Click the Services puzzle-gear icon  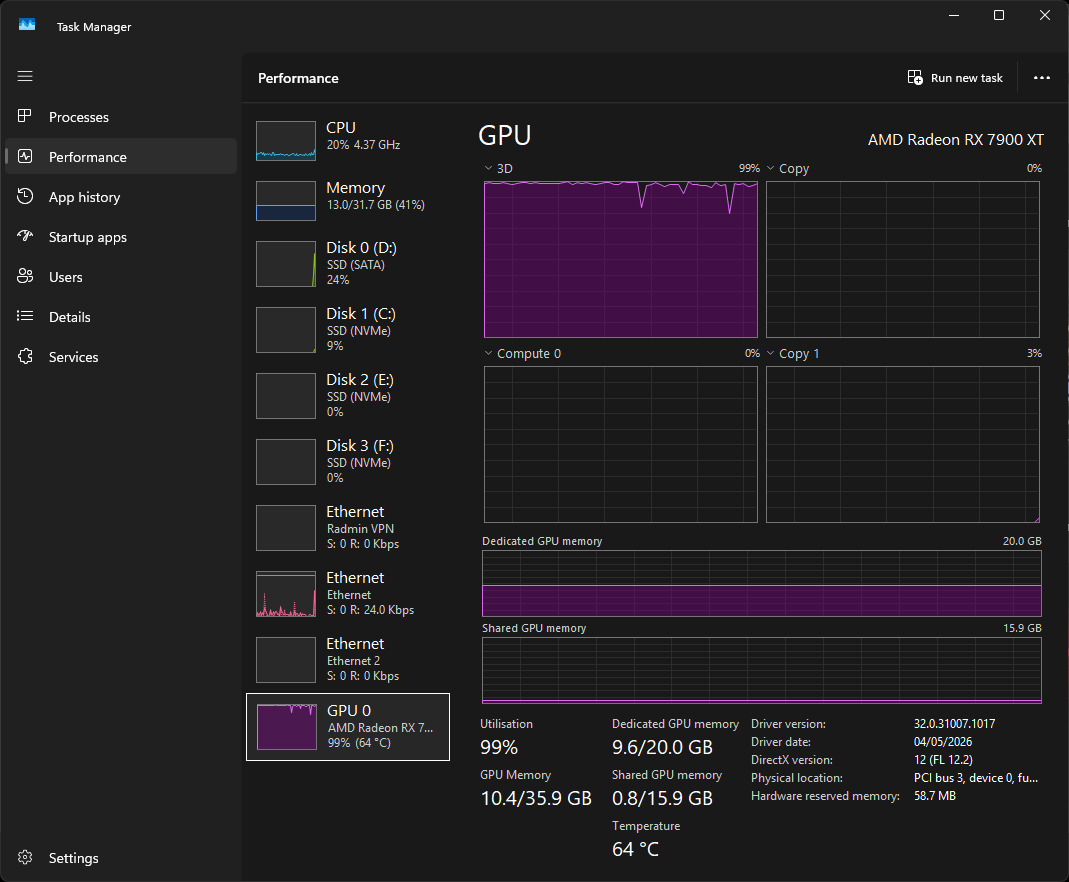coord(25,356)
